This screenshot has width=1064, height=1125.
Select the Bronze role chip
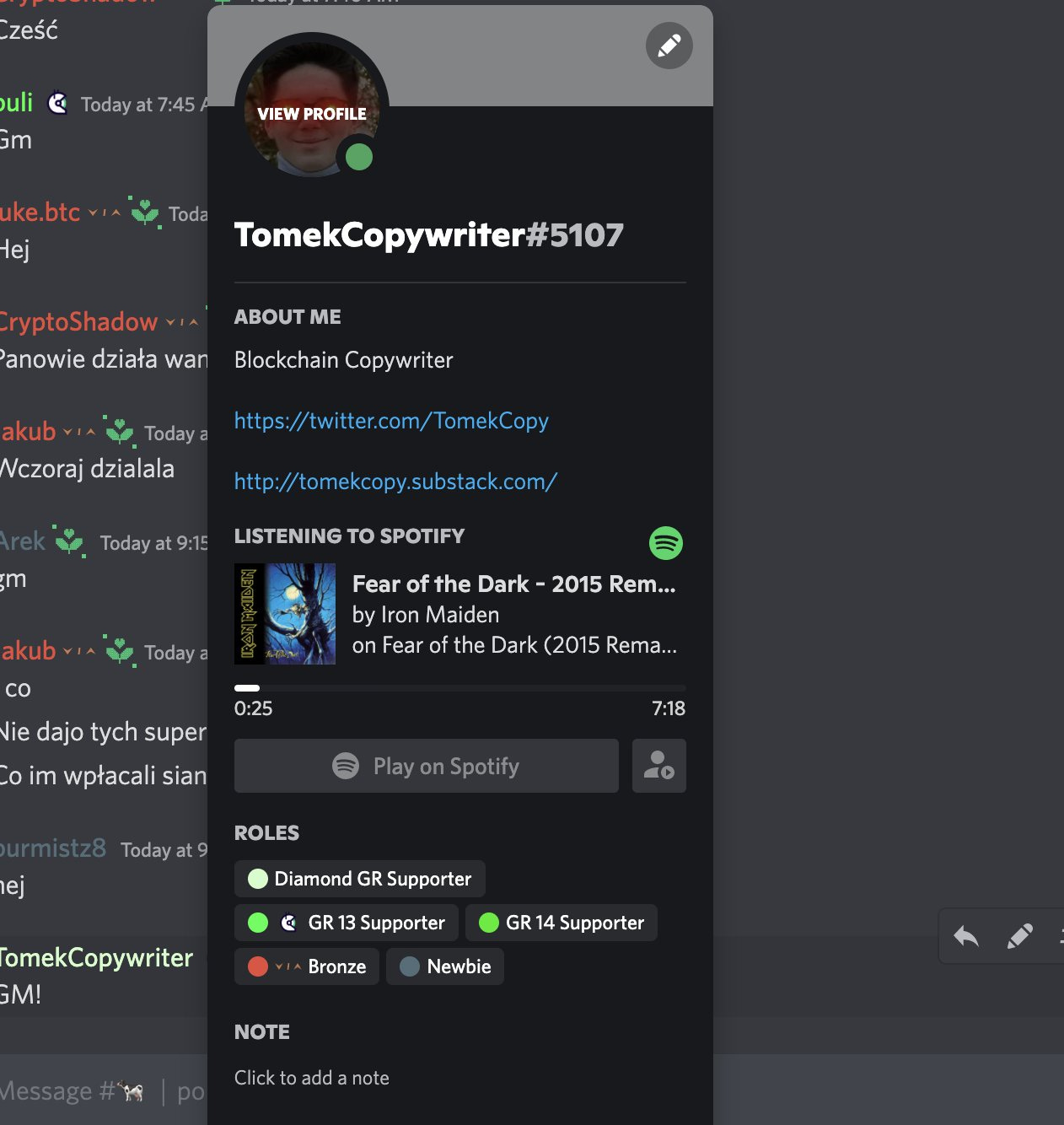point(307,966)
